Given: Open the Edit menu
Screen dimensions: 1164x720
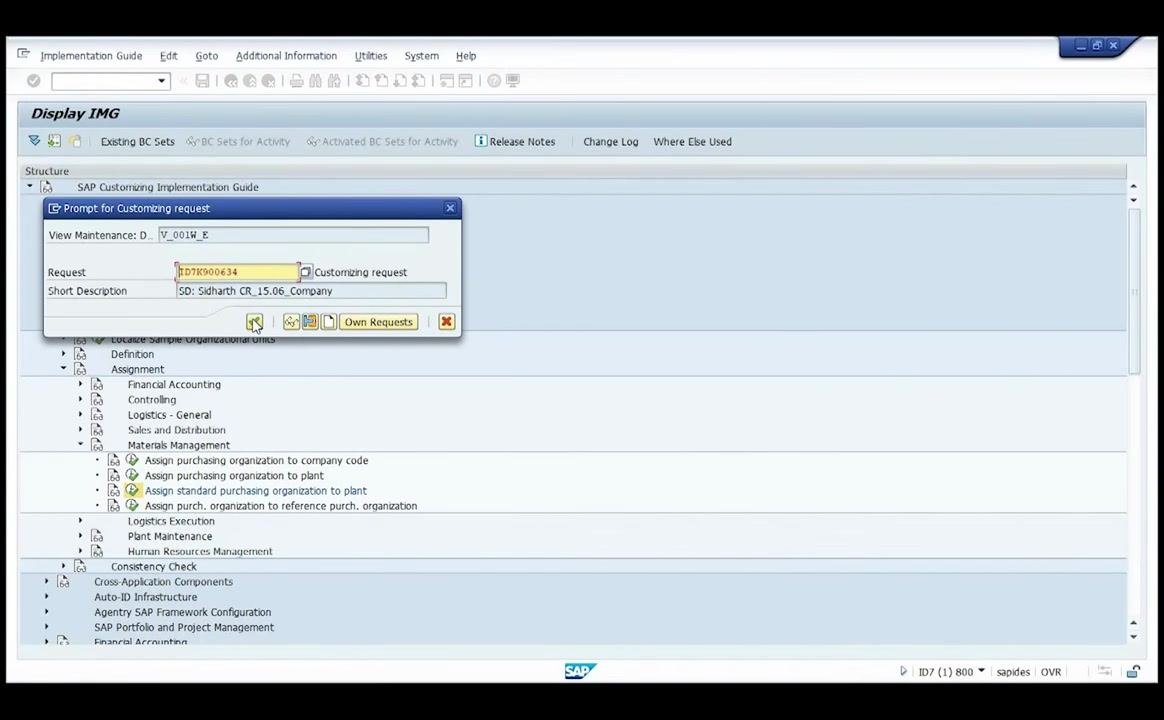Looking at the screenshot, I should point(169,56).
